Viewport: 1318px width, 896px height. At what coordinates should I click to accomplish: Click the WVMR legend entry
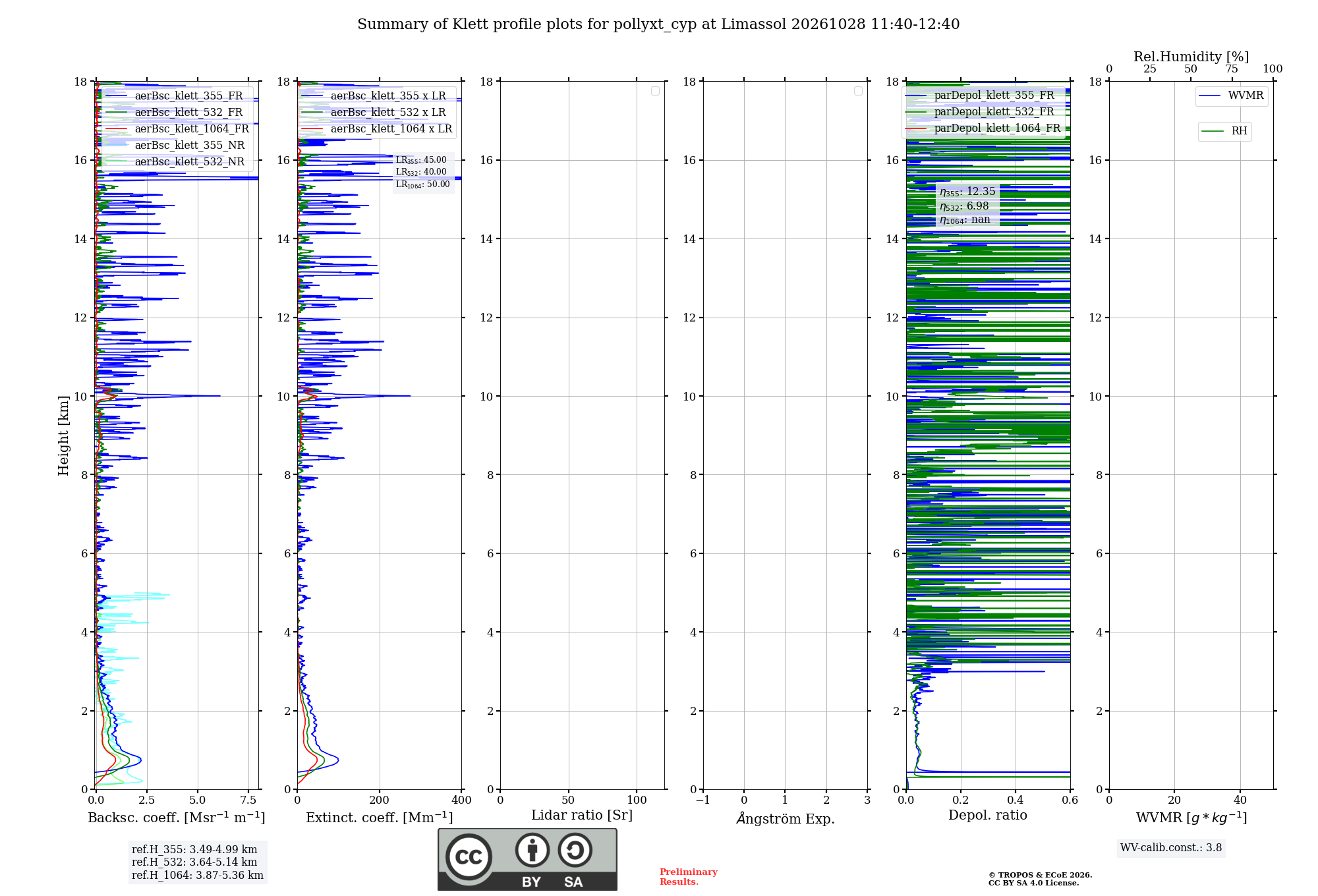(1231, 96)
